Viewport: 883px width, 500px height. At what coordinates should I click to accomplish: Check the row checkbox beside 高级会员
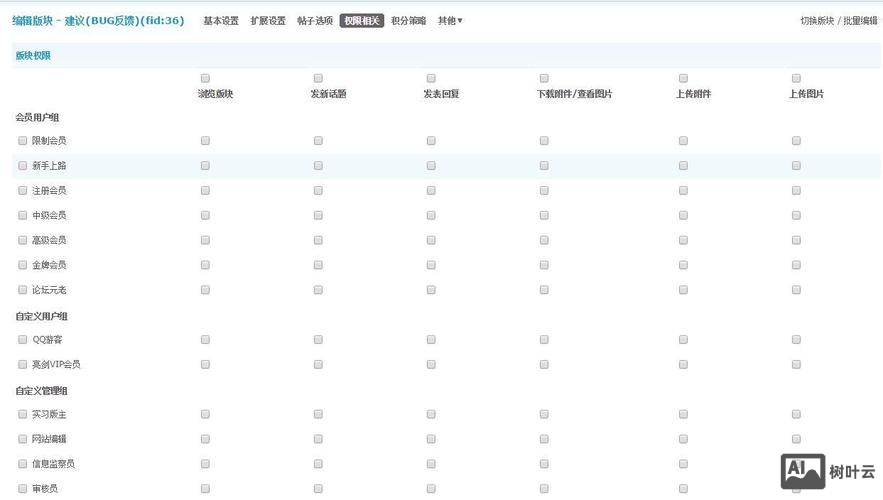pyautogui.click(x=23, y=240)
